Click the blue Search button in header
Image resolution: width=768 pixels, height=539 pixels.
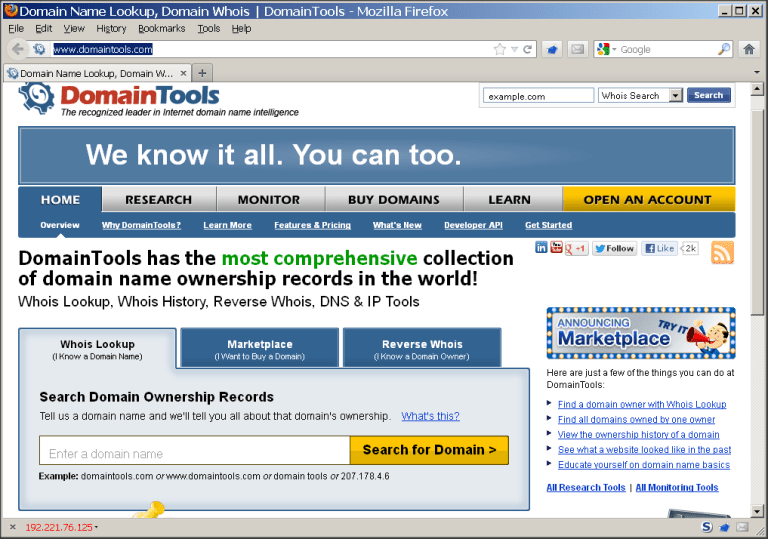[708, 95]
